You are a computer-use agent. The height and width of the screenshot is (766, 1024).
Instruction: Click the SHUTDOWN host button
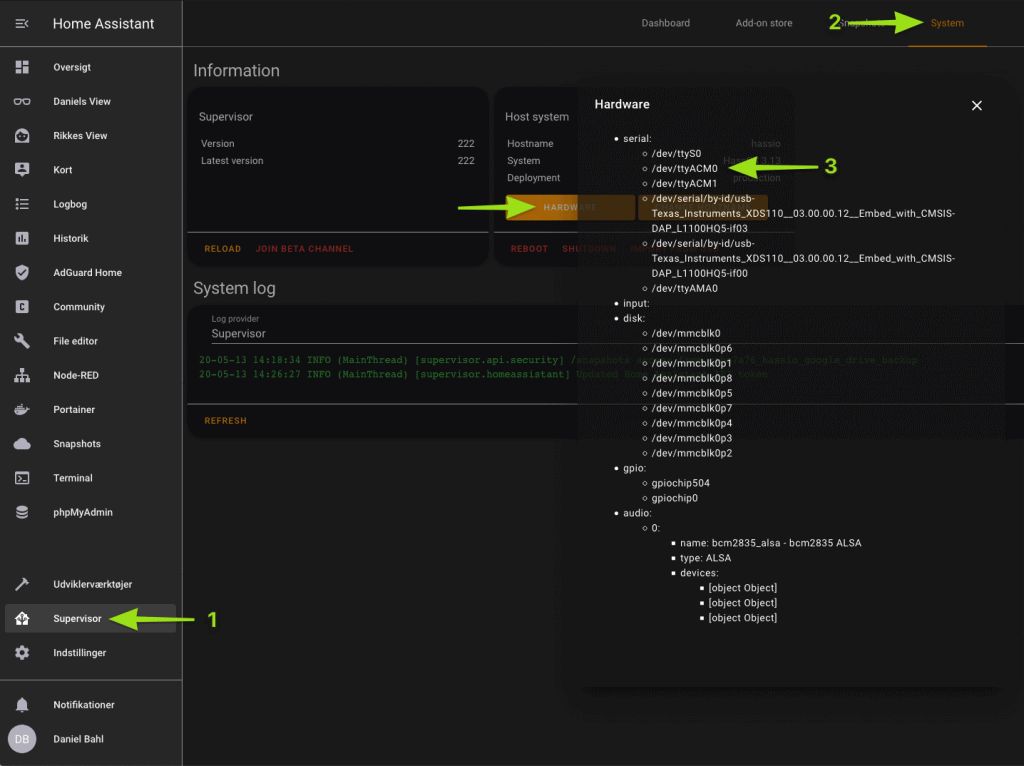pos(588,249)
